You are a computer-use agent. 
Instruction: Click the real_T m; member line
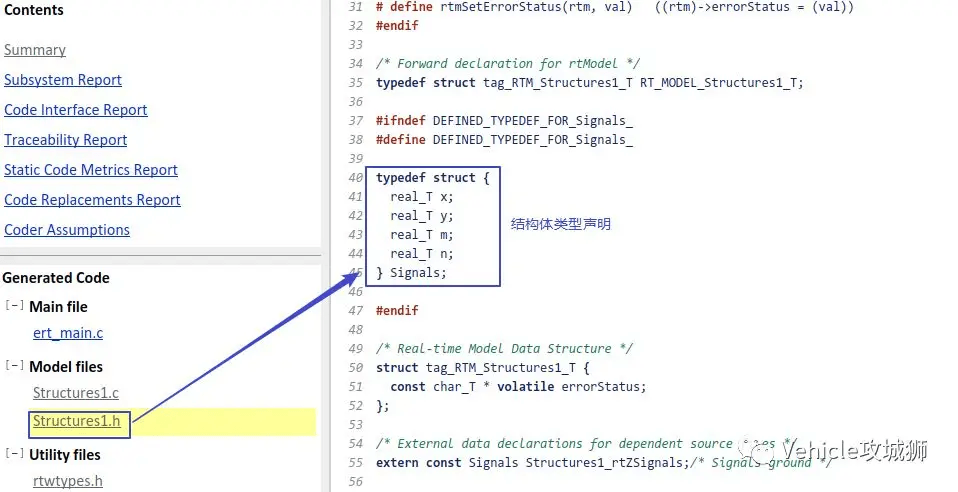tap(422, 235)
